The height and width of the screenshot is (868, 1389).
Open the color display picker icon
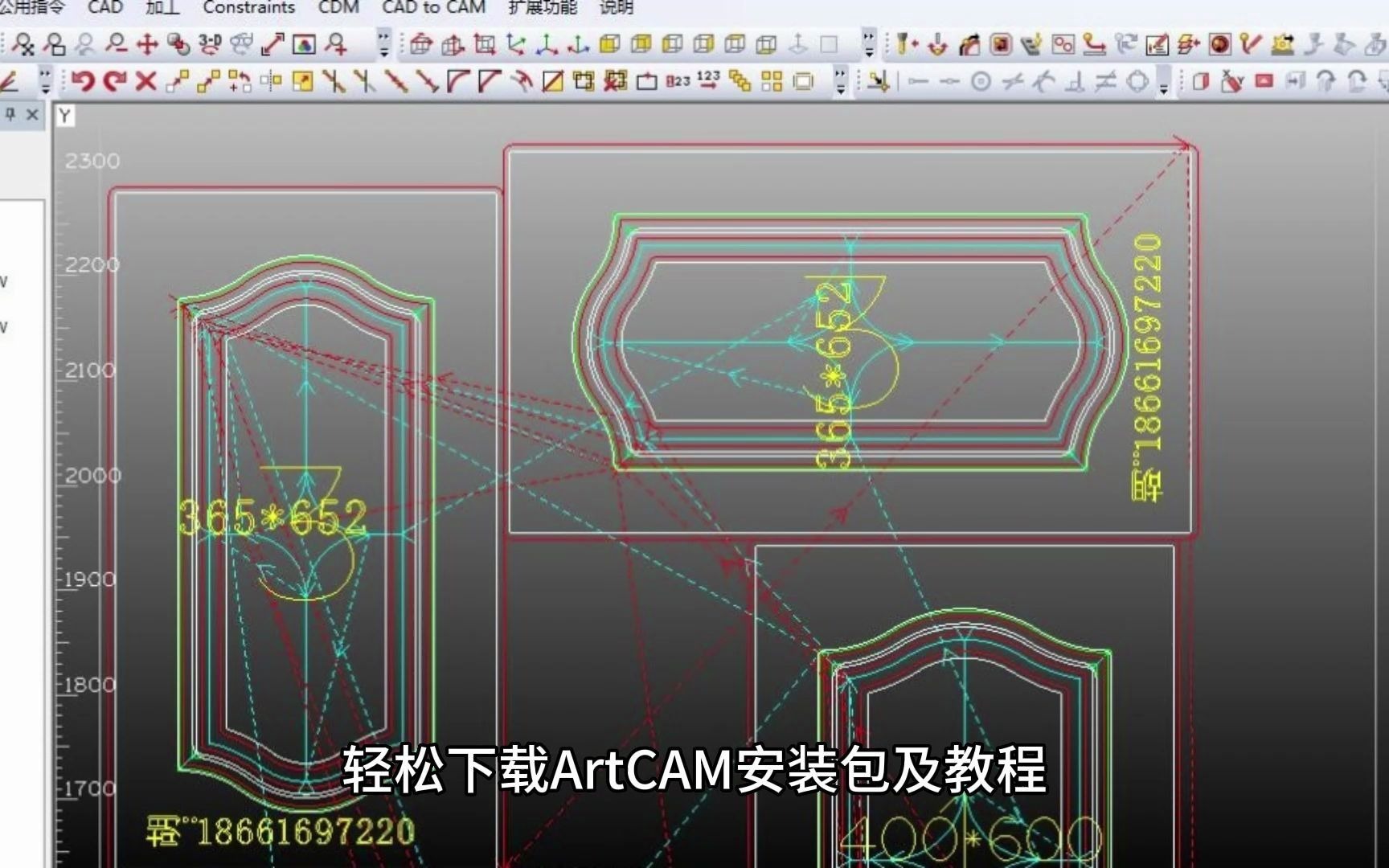click(x=304, y=44)
